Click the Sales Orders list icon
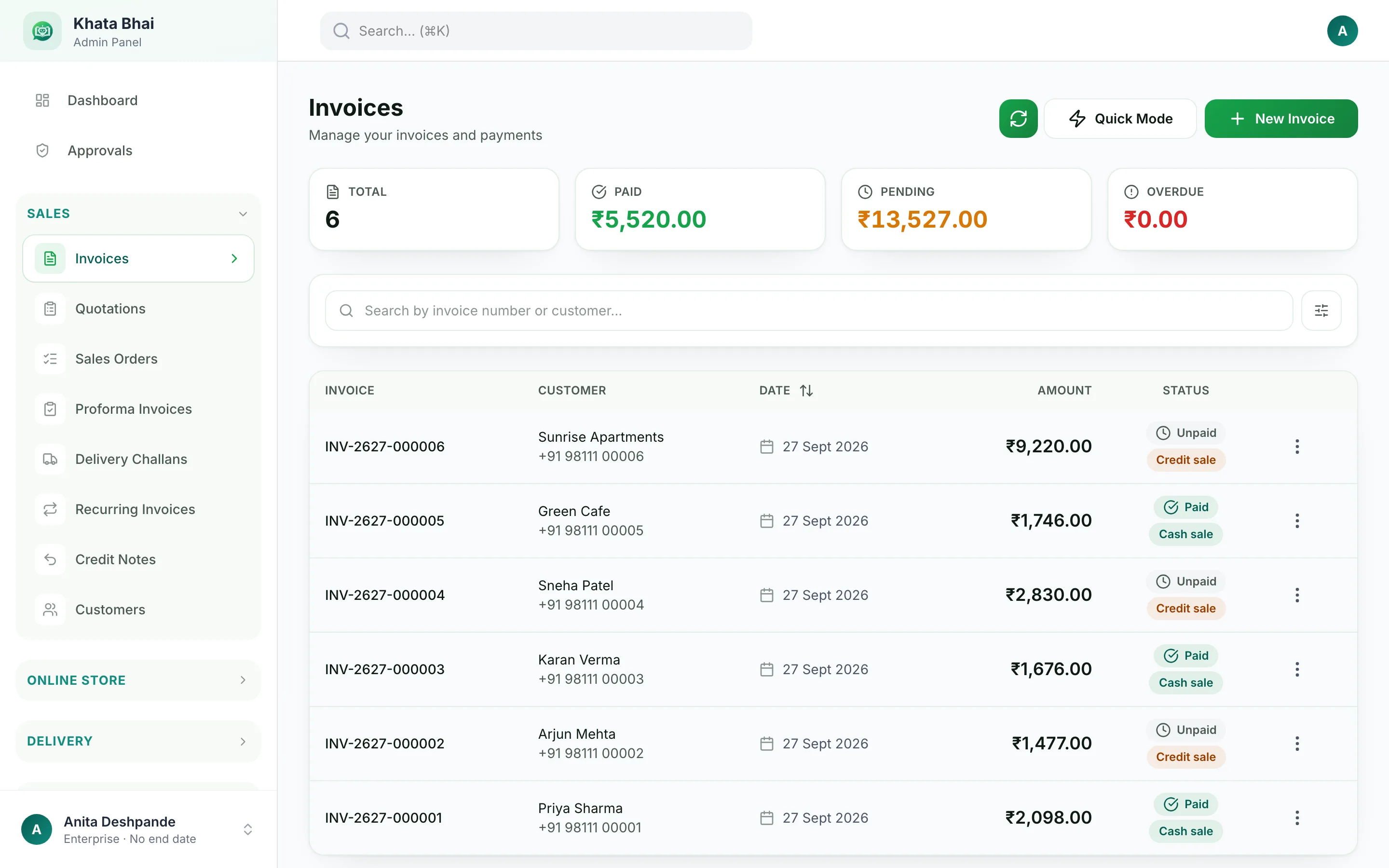Image resolution: width=1389 pixels, height=868 pixels. [x=50, y=359]
